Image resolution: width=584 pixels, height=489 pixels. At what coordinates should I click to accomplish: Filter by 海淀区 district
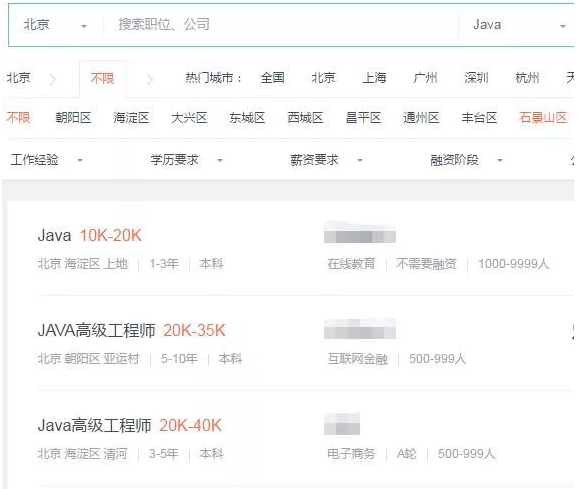click(x=131, y=117)
